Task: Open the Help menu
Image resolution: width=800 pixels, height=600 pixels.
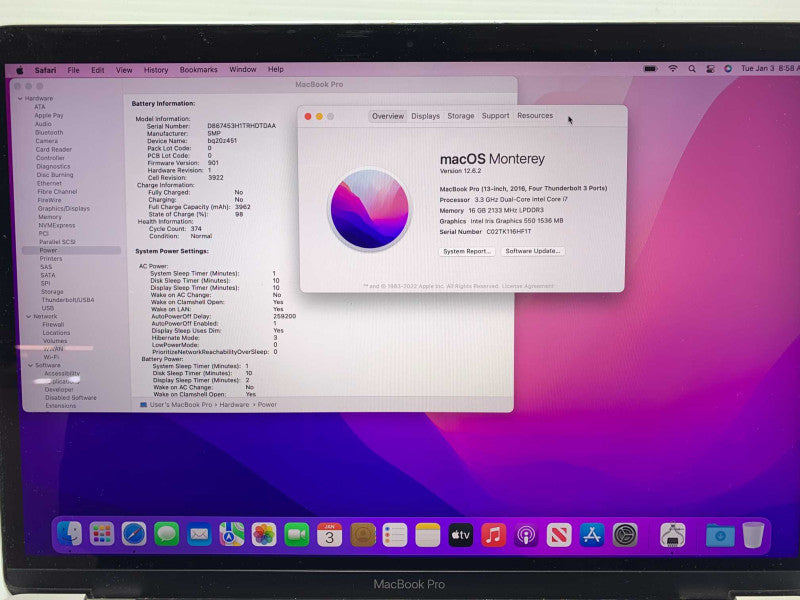Action: click(x=276, y=69)
